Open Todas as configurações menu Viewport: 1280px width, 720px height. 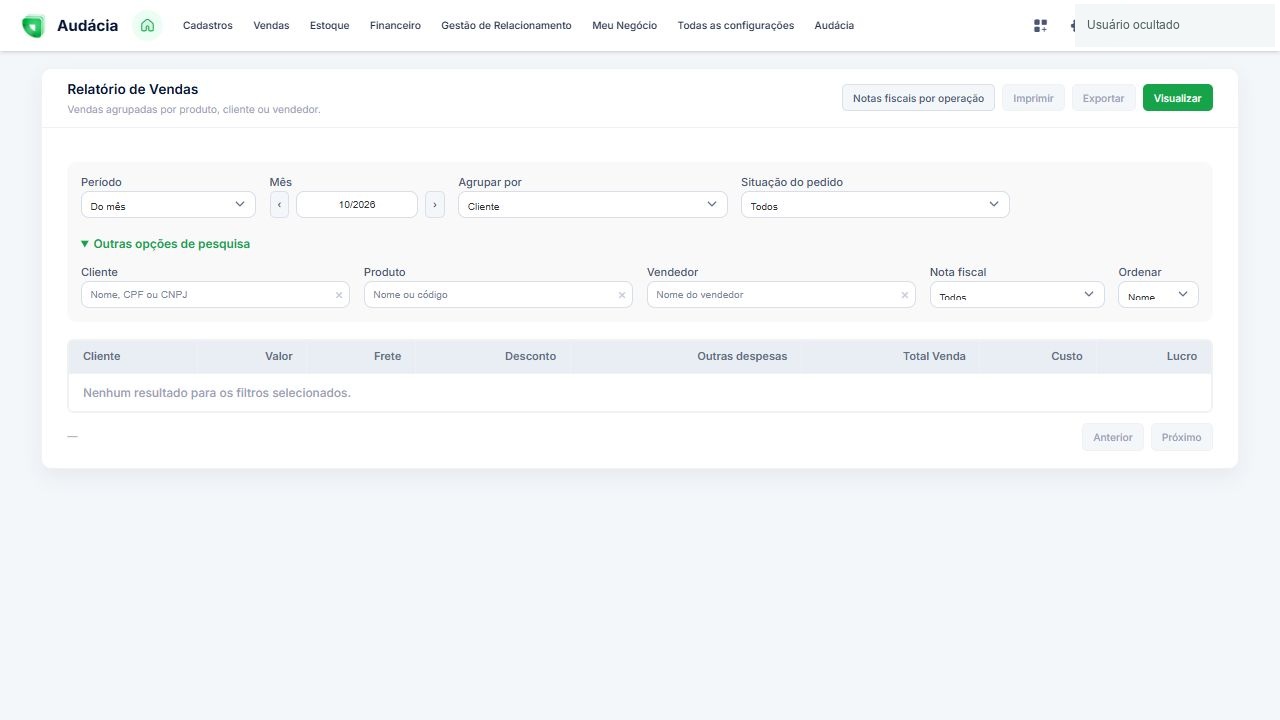point(736,26)
